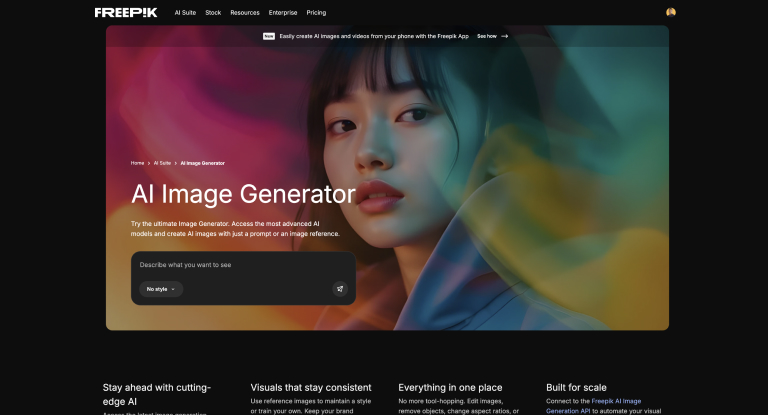The height and width of the screenshot is (415, 768).
Task: Click Stay ahead with cutting-edge AI heading
Action: pos(157,394)
